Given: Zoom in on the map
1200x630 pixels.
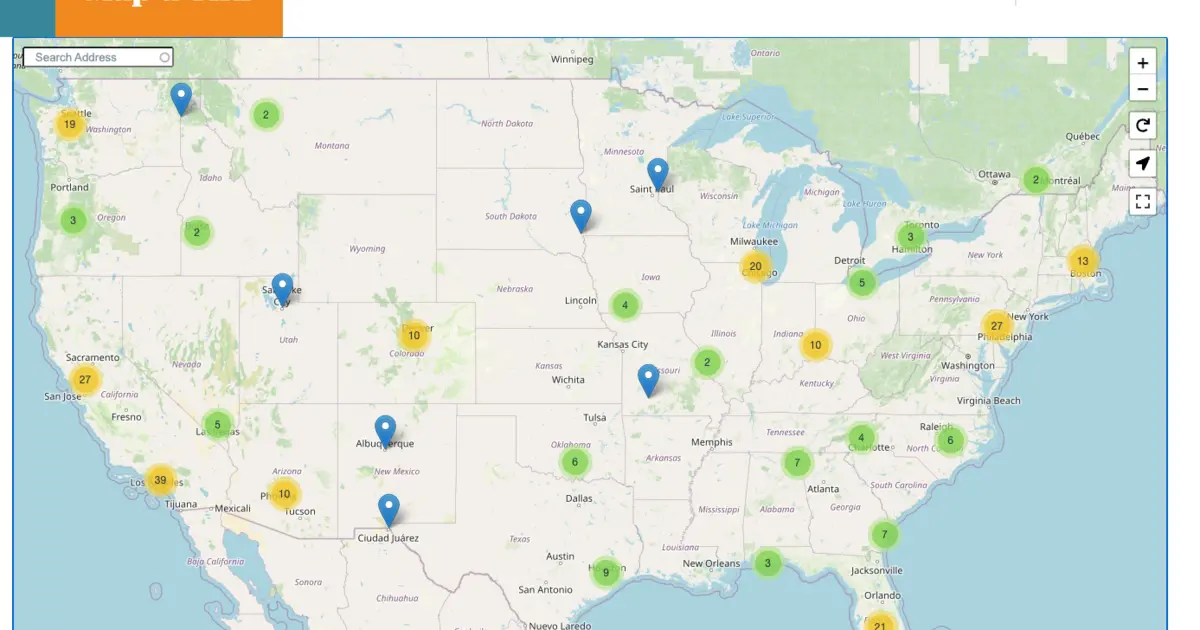Looking at the screenshot, I should click(x=1143, y=62).
